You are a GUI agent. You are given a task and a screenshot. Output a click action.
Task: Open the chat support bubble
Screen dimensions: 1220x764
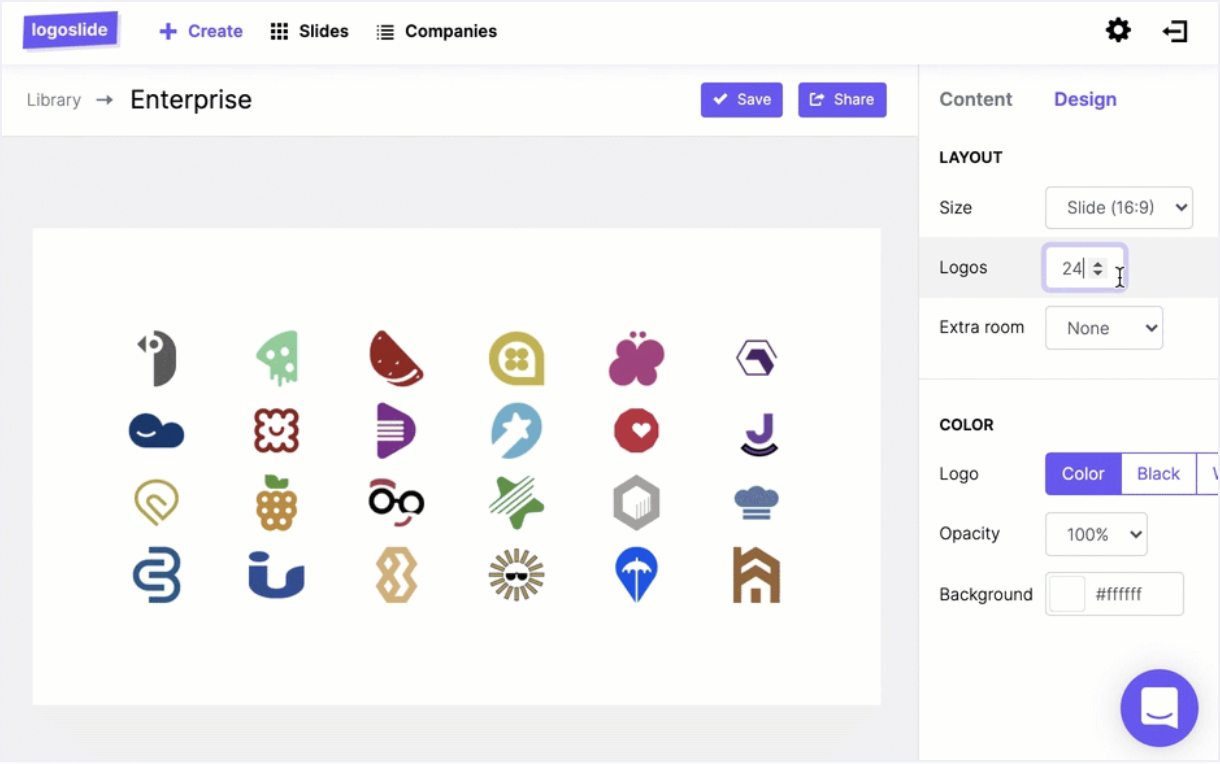1159,708
